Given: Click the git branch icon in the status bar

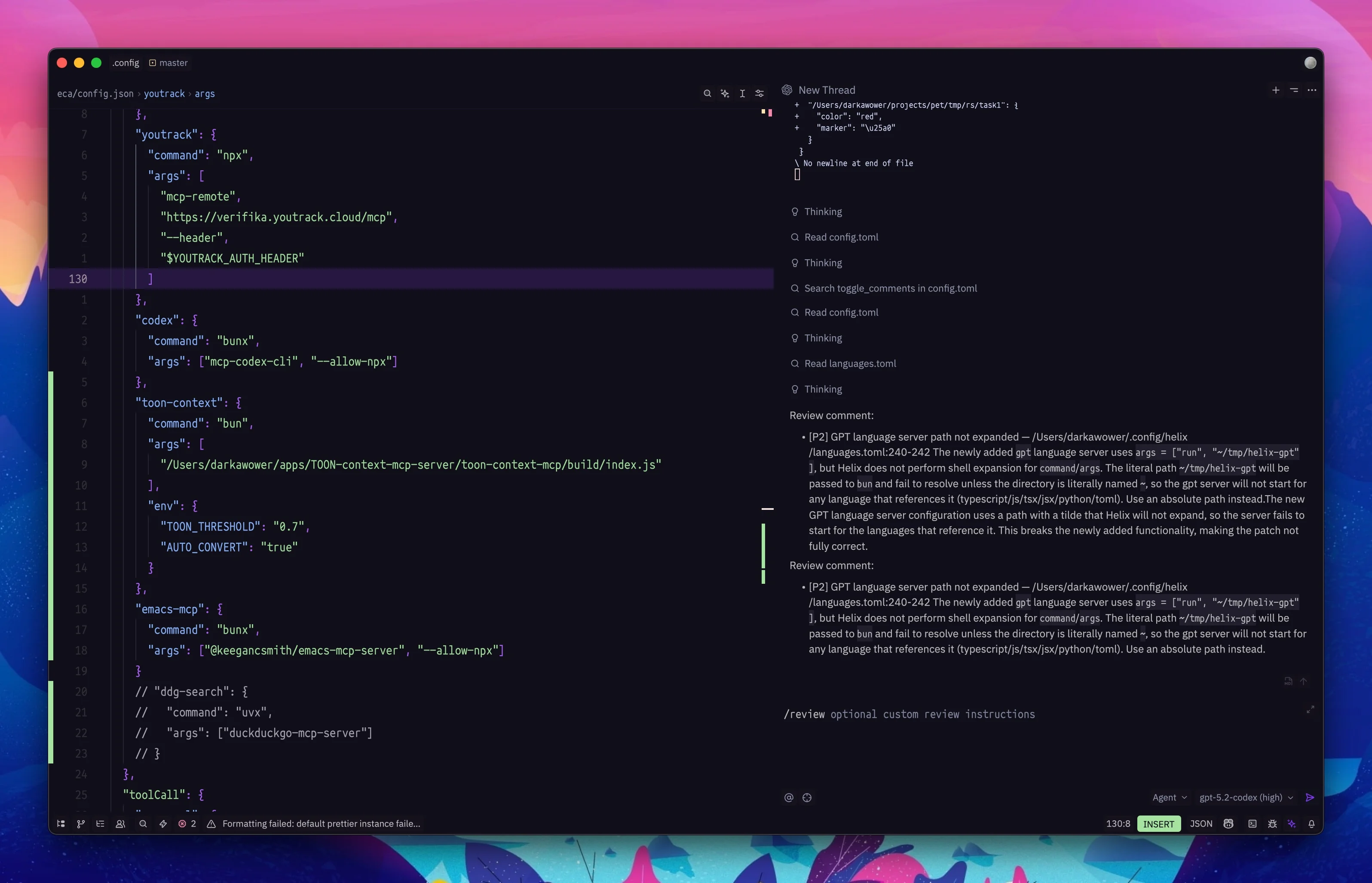Looking at the screenshot, I should tap(81, 823).
